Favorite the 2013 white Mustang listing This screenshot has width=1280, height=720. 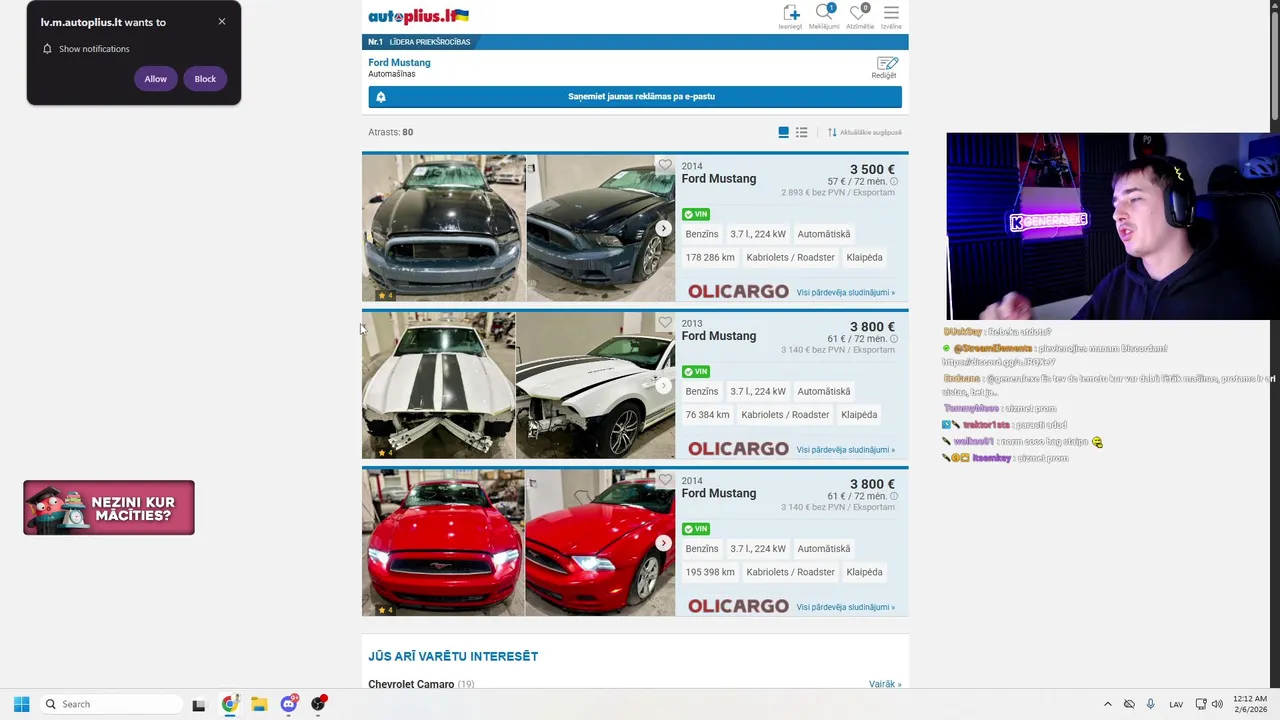click(x=665, y=322)
